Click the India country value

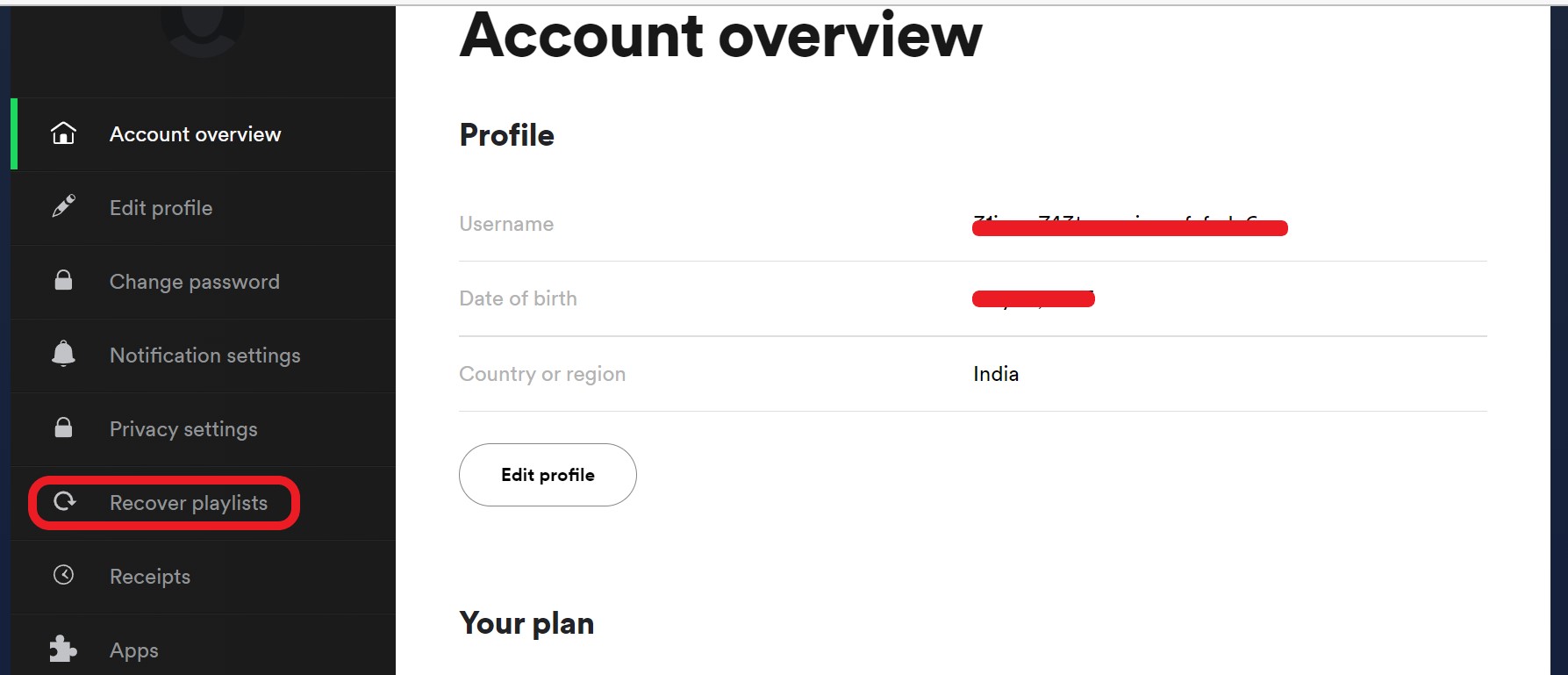point(996,374)
